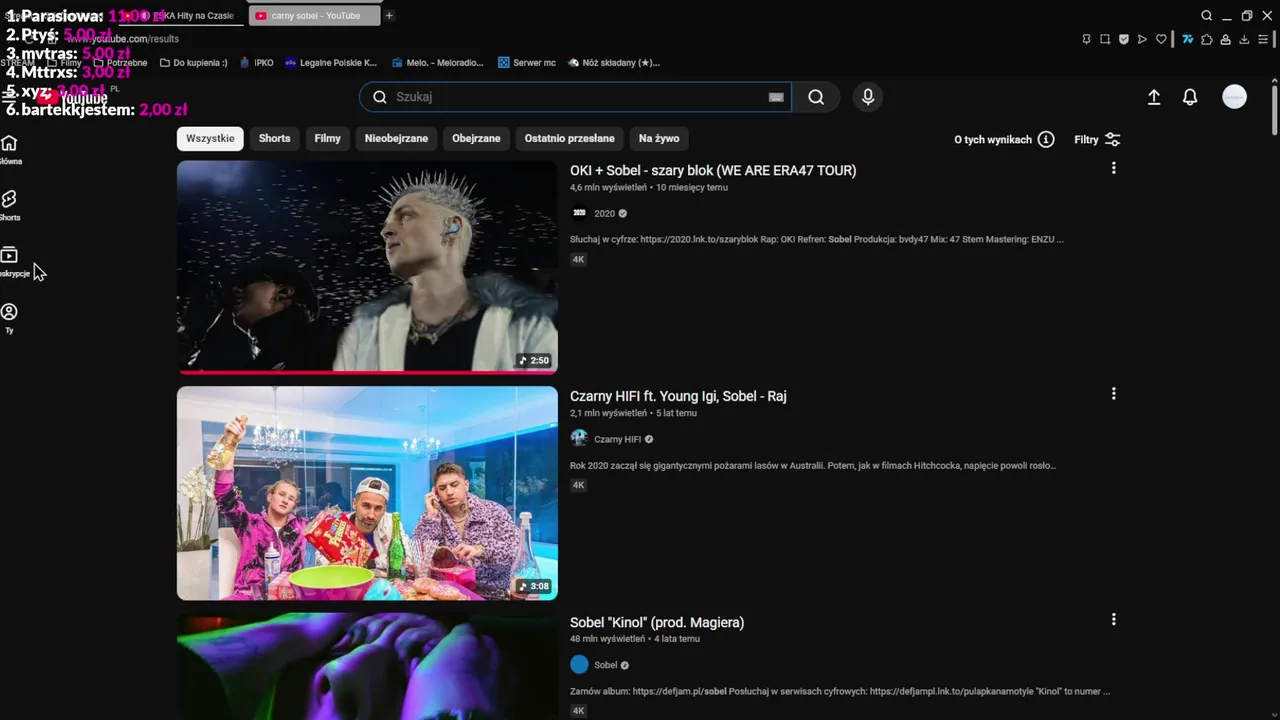The height and width of the screenshot is (720, 1280).
Task: Open the 'iPKO' bookmark
Action: click(x=256, y=62)
